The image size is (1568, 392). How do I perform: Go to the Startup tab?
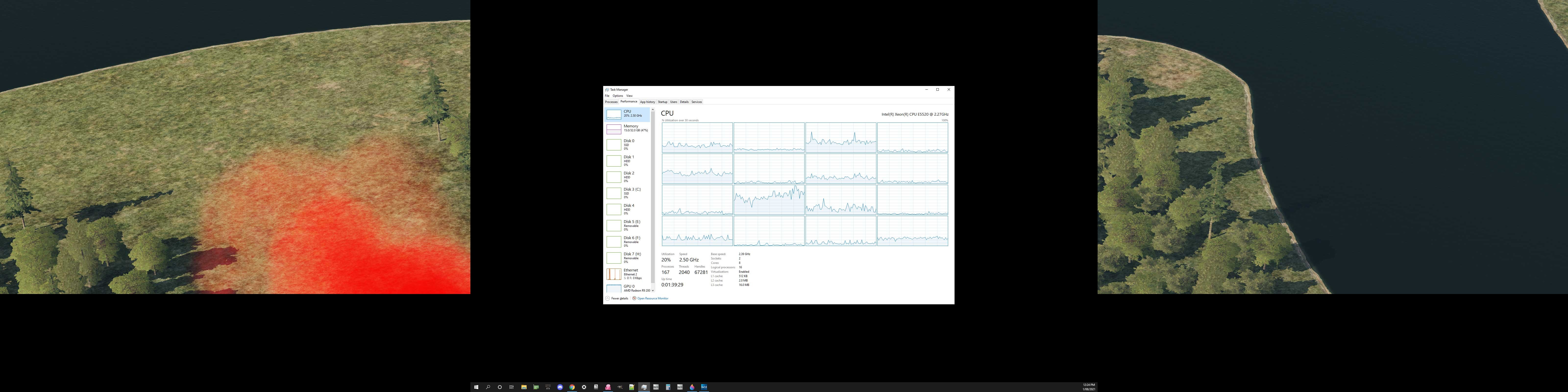(x=663, y=102)
